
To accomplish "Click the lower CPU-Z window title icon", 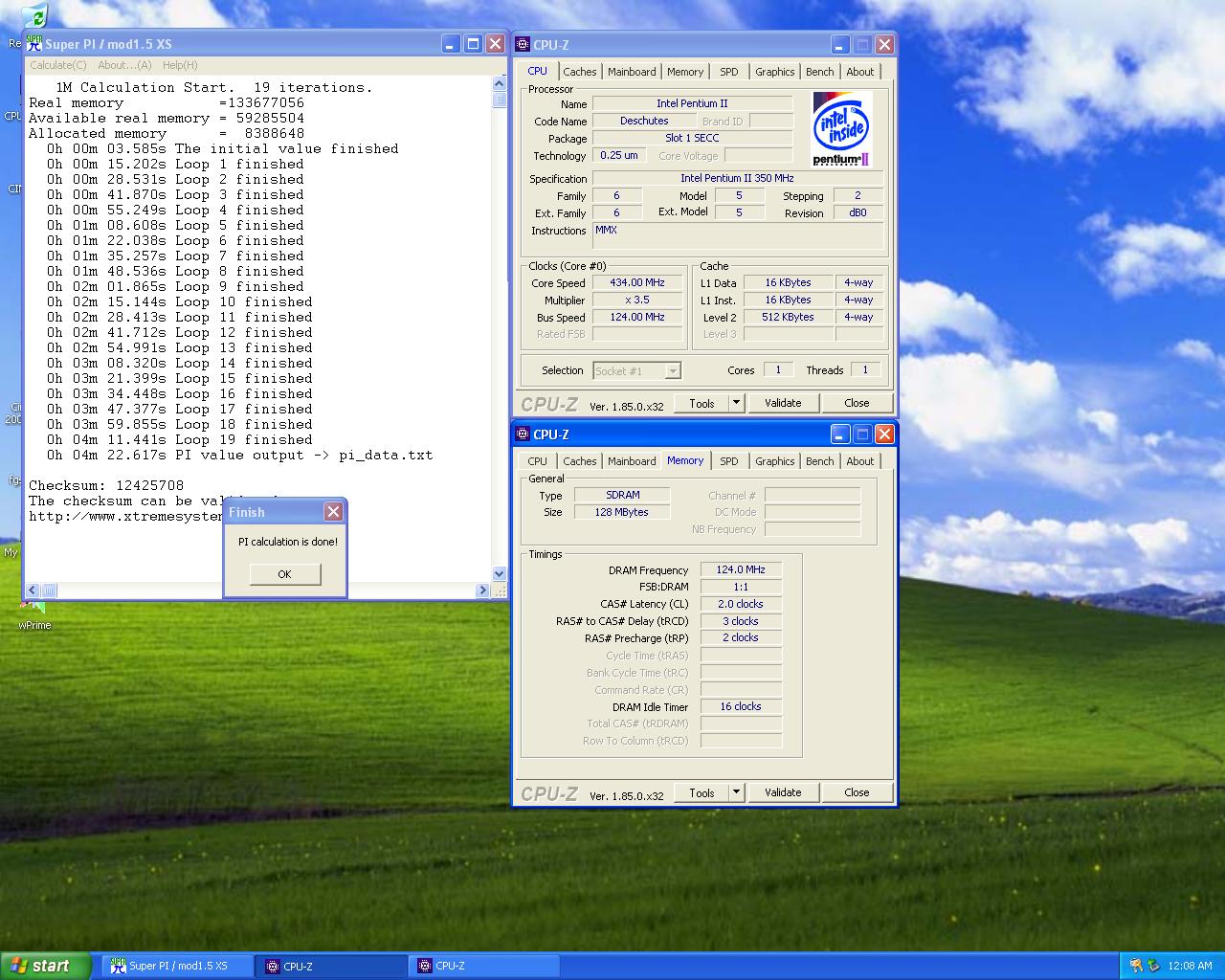I will tap(523, 434).
